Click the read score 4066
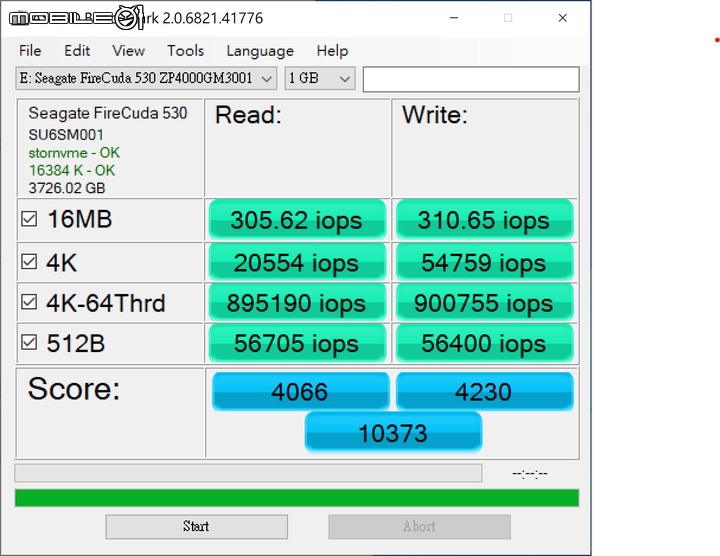 click(x=300, y=391)
